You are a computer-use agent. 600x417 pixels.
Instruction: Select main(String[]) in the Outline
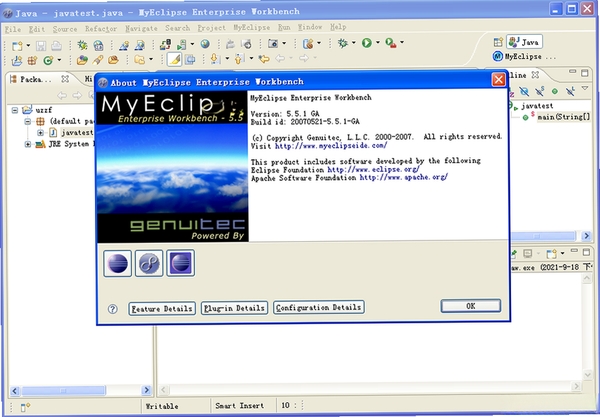pos(563,117)
